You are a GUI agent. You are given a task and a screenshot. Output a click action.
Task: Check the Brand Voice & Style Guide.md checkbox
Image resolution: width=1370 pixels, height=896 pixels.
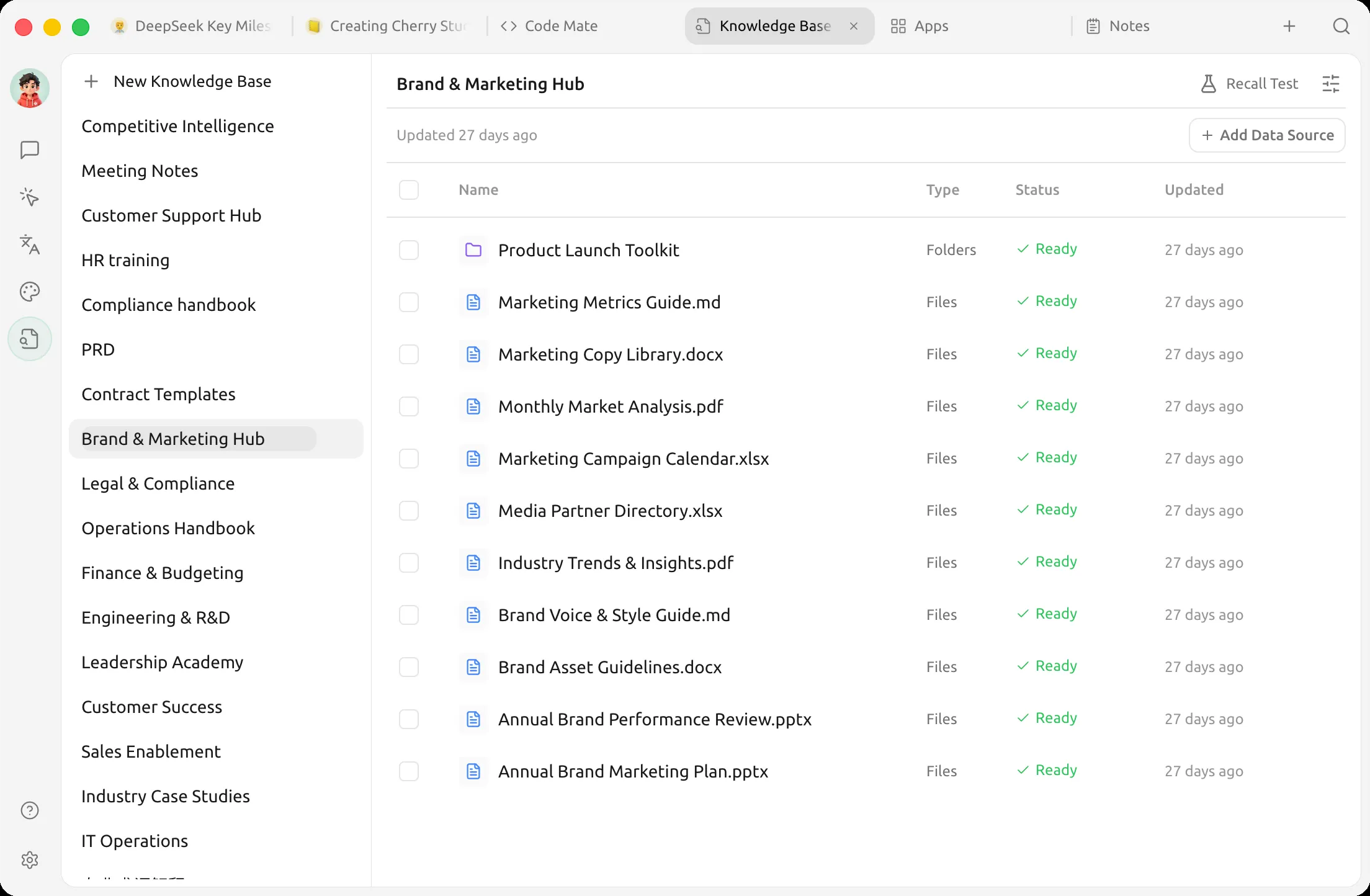coord(409,615)
